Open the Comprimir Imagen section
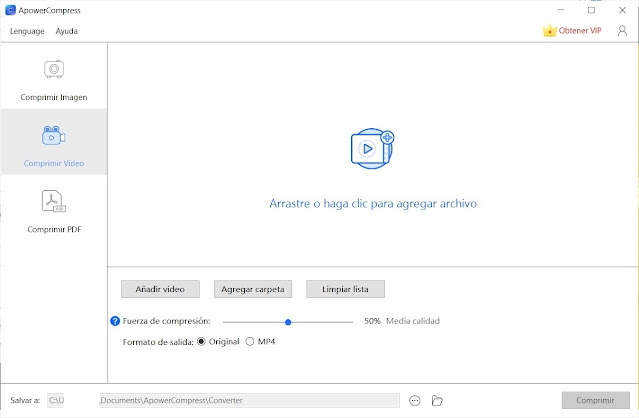The height and width of the screenshot is (418, 639). point(54,76)
